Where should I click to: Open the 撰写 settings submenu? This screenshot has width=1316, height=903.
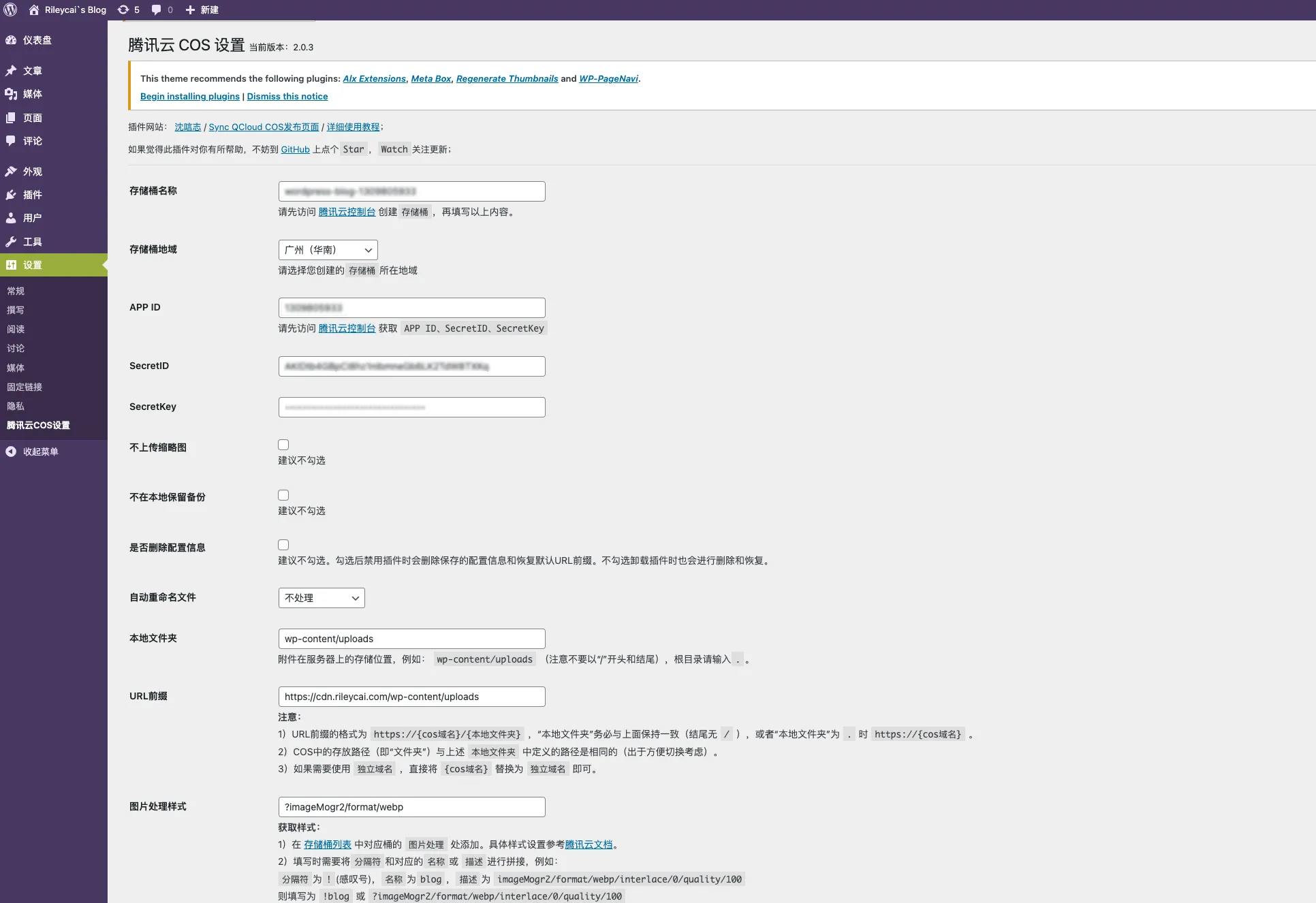tap(16, 310)
